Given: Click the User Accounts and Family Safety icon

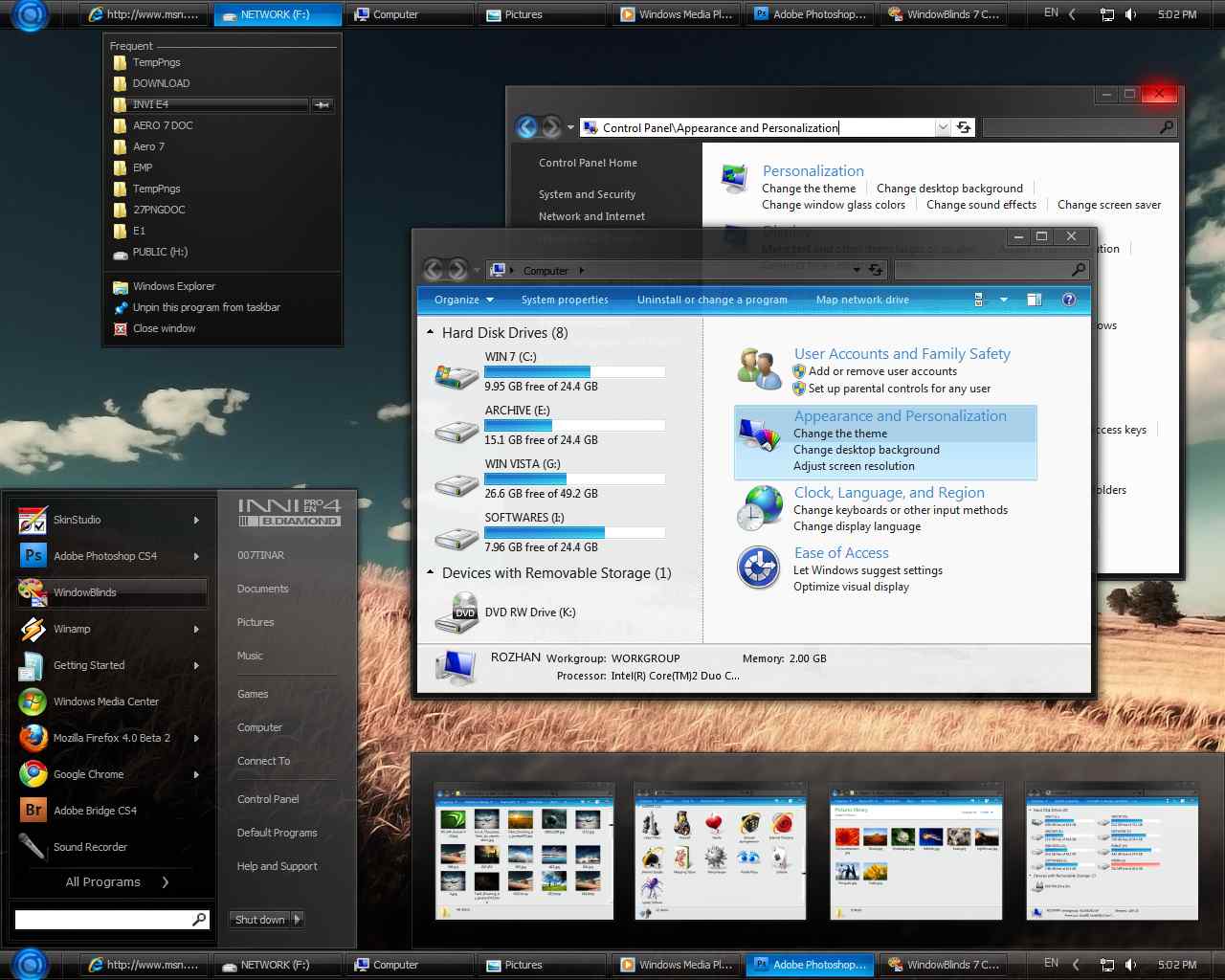Looking at the screenshot, I should (760, 369).
